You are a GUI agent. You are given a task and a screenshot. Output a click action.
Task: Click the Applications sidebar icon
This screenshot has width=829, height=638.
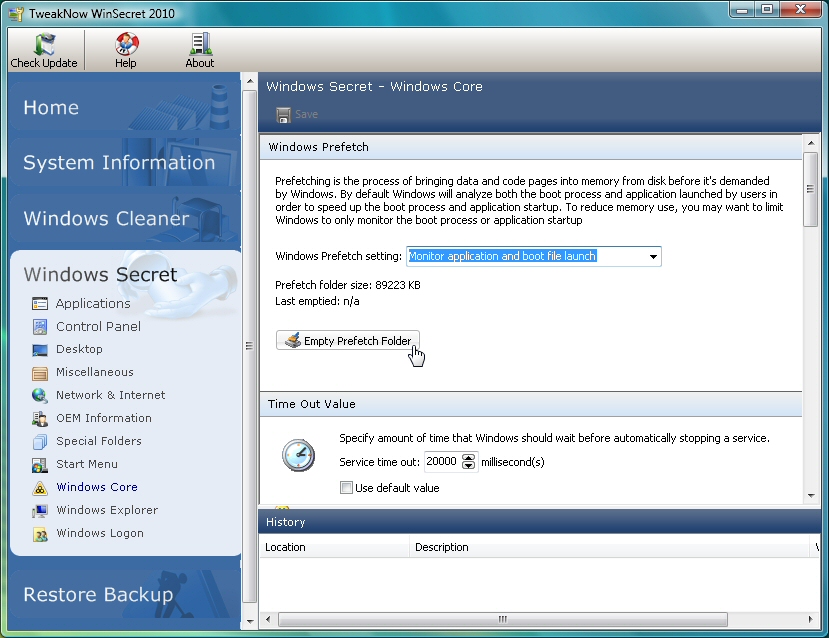coord(40,303)
